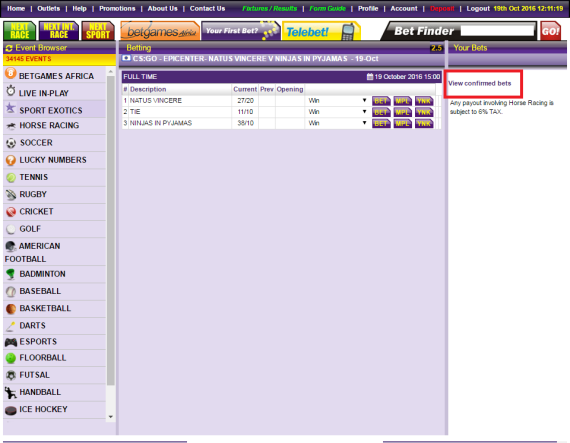Click BET for Natus Vincere

pos(381,101)
